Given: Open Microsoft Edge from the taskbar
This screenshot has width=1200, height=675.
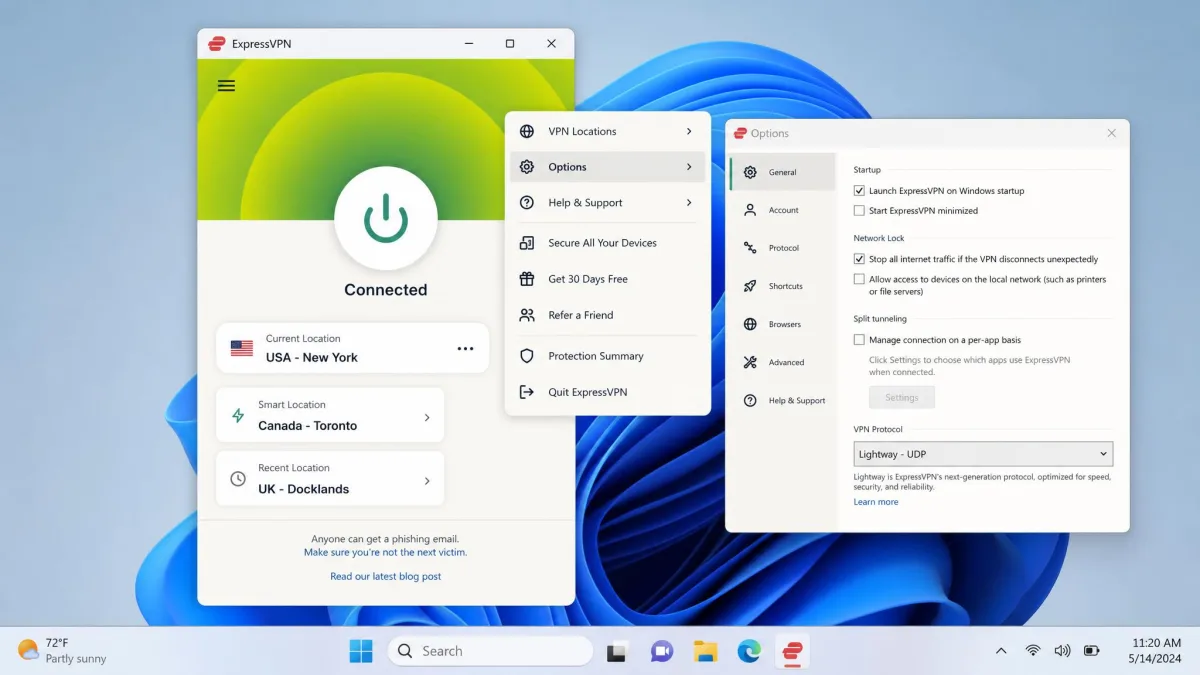Looking at the screenshot, I should click(749, 651).
